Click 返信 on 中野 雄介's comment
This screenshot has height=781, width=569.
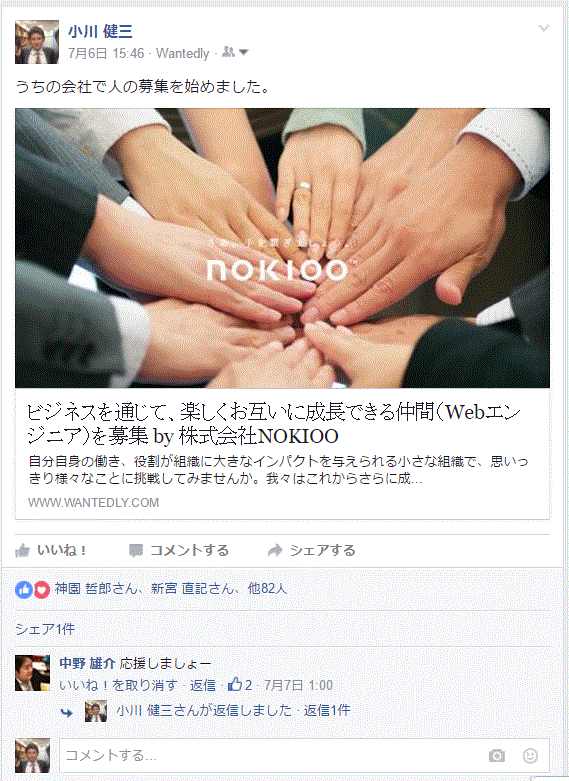click(202, 685)
